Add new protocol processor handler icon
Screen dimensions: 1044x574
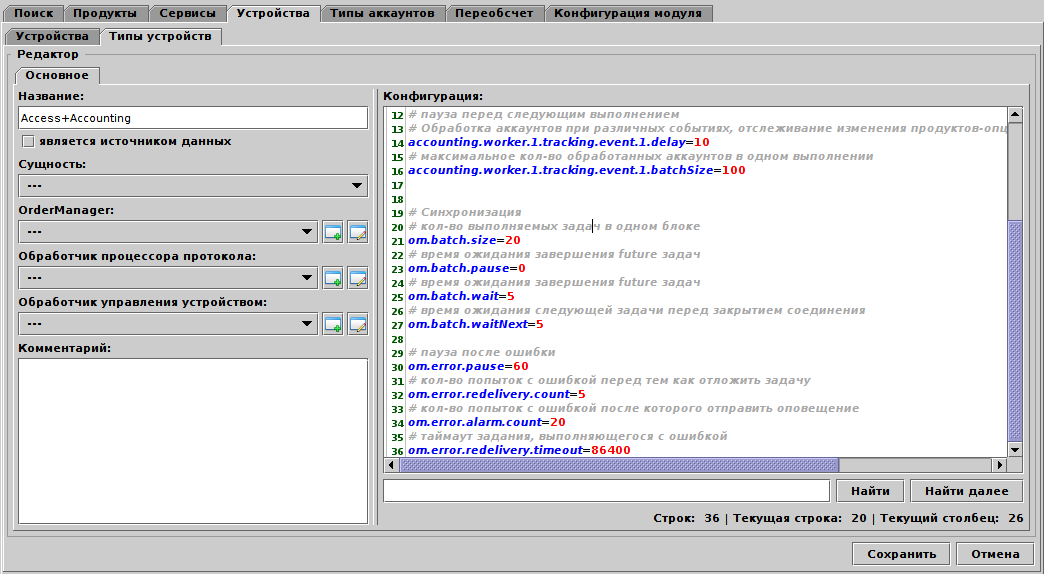[333, 278]
